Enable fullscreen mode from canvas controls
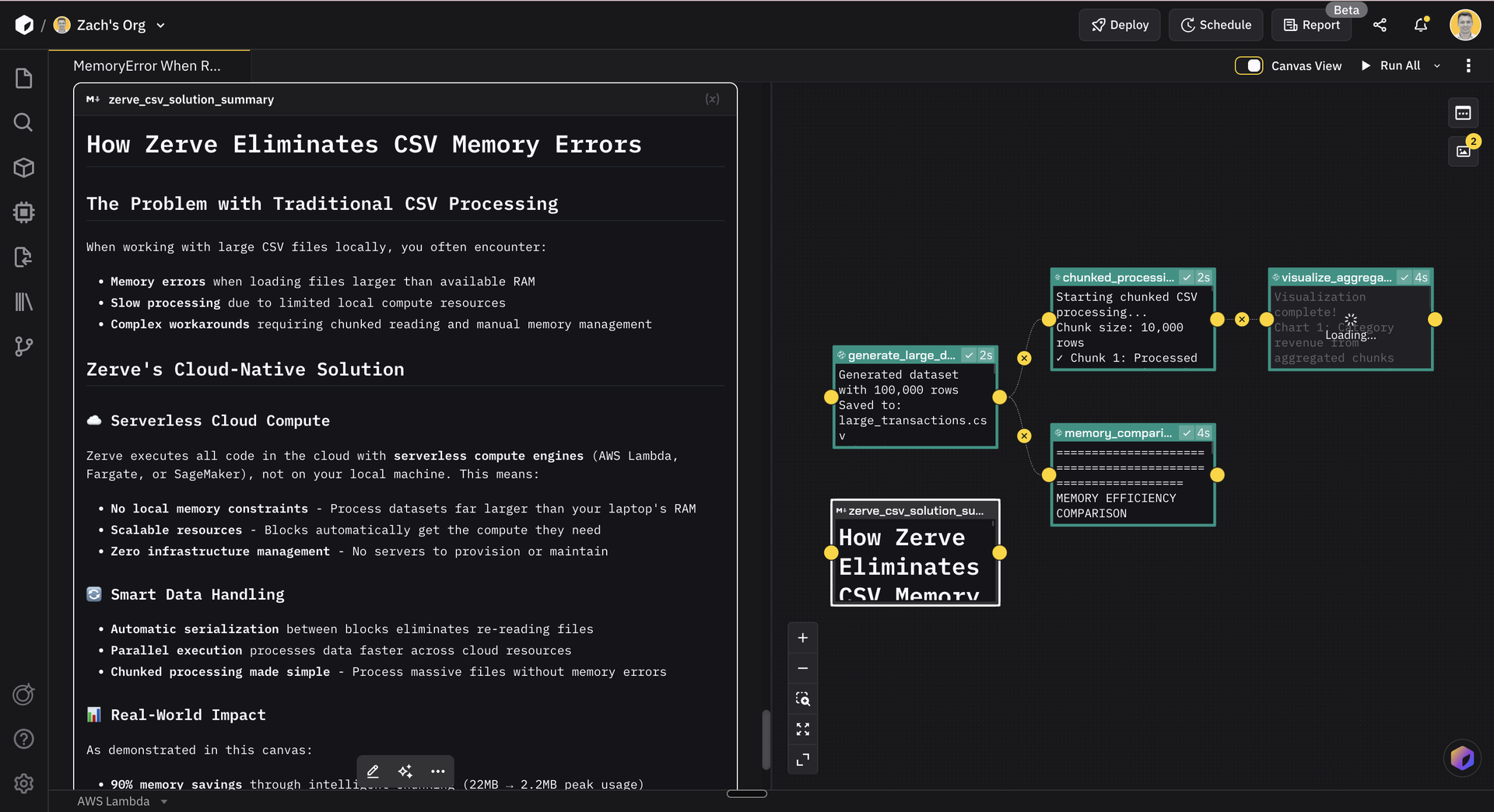 click(x=802, y=729)
